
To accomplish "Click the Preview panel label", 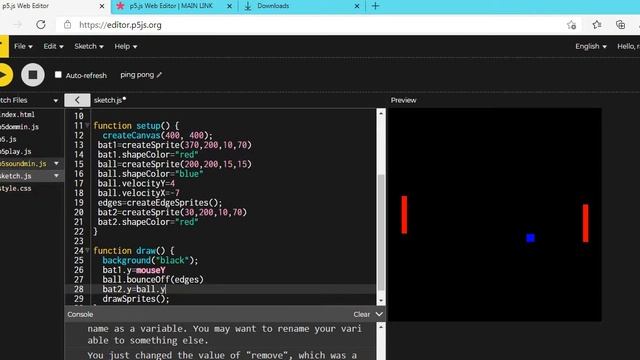I will click(x=403, y=100).
